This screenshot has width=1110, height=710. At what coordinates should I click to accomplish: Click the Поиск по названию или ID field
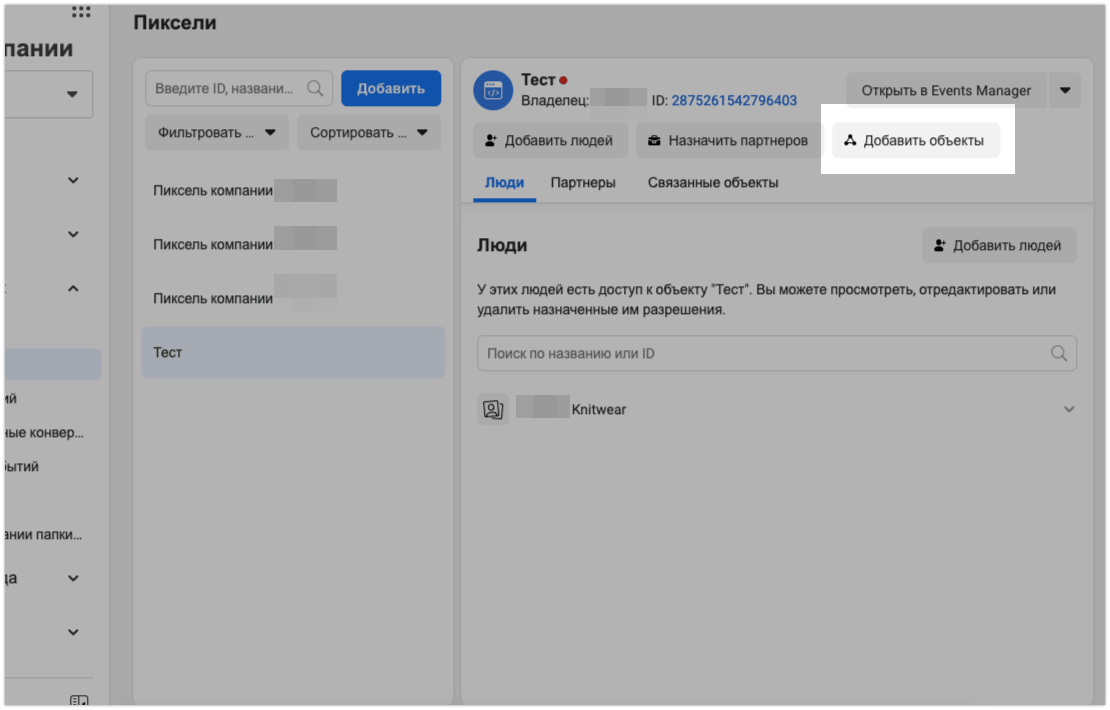coord(760,354)
